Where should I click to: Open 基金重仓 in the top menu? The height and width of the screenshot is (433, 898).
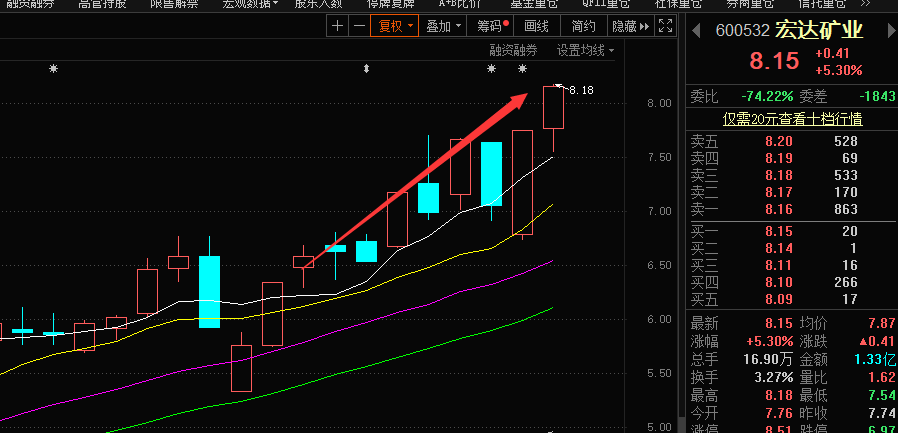[534, 3]
